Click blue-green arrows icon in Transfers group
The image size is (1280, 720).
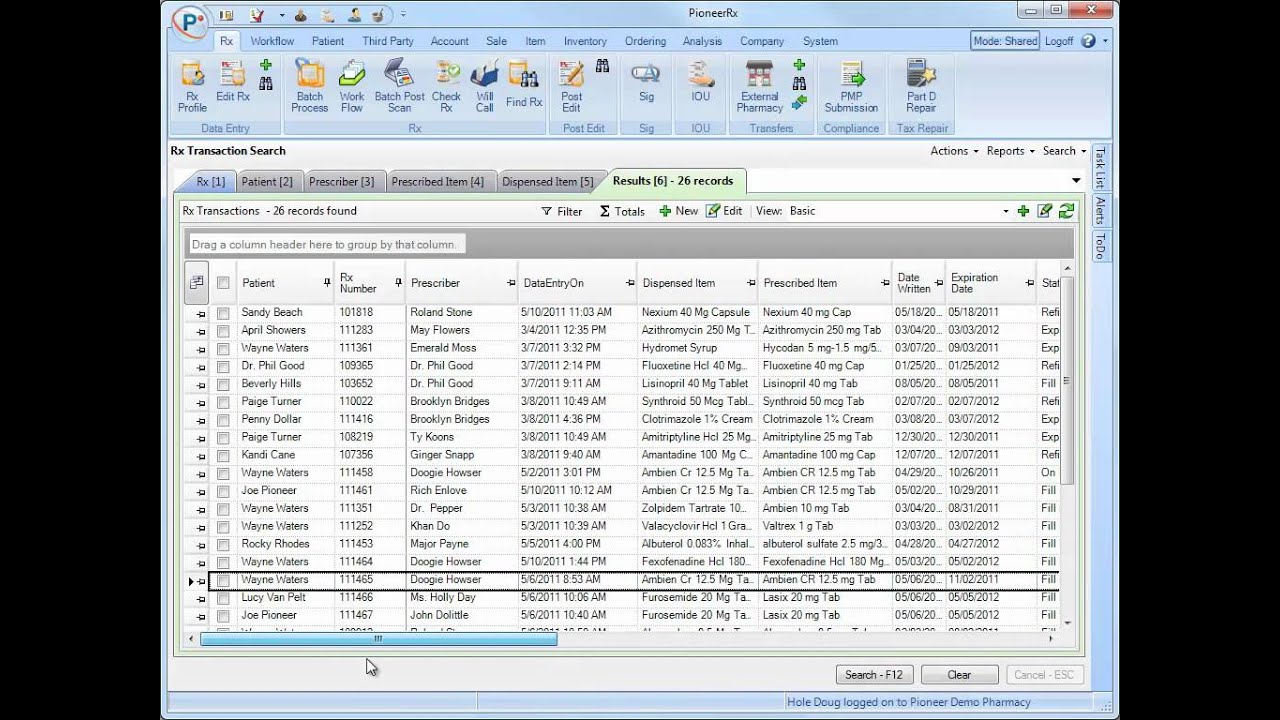(799, 102)
